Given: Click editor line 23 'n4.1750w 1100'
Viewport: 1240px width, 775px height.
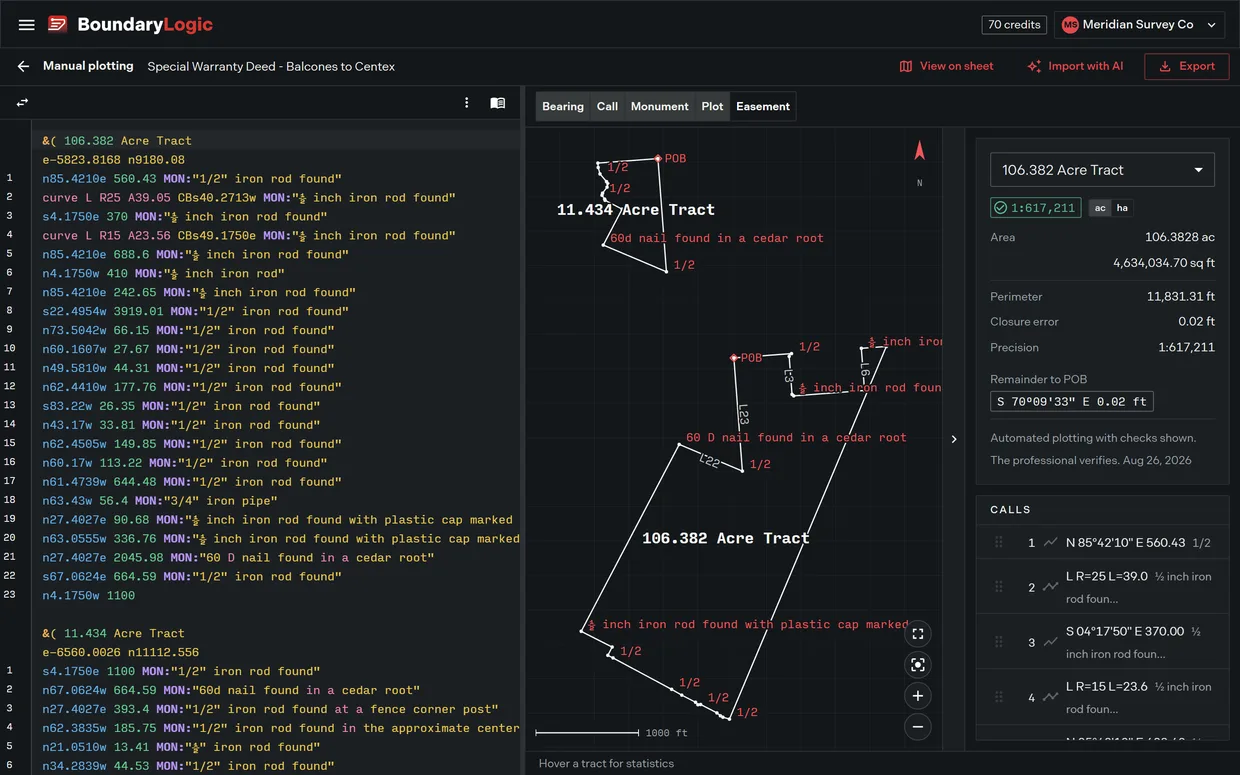Looking at the screenshot, I should 88,595.
